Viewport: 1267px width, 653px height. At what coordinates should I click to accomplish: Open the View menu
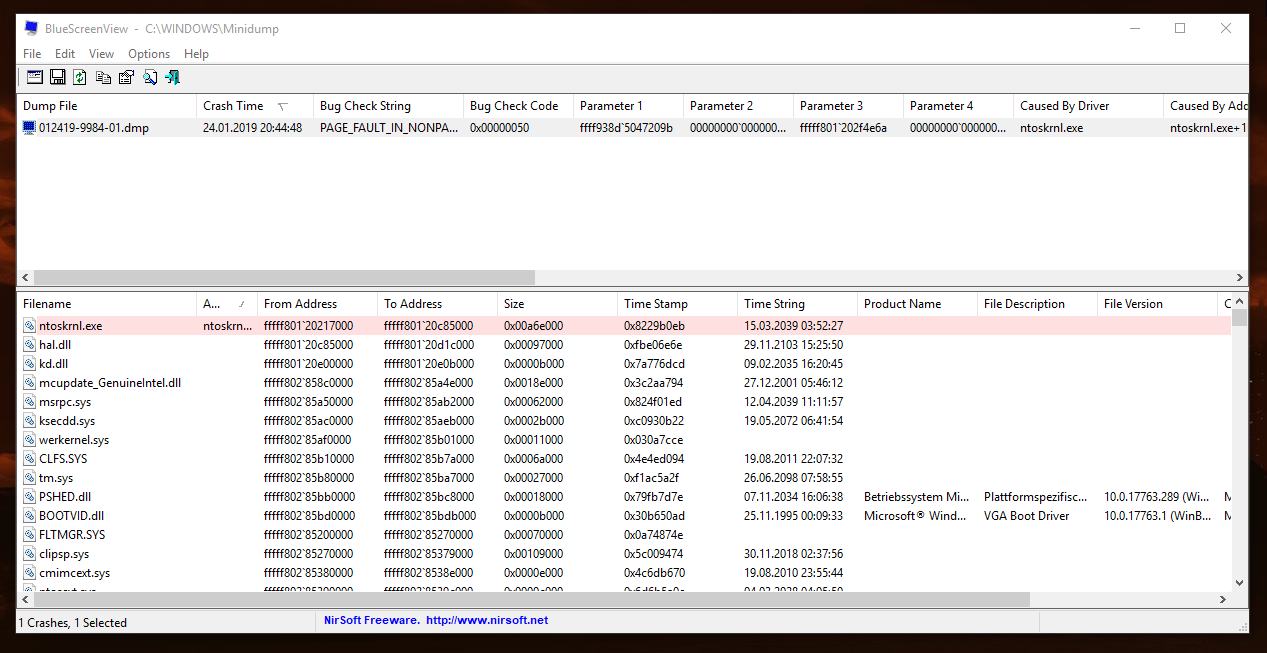[x=101, y=54]
